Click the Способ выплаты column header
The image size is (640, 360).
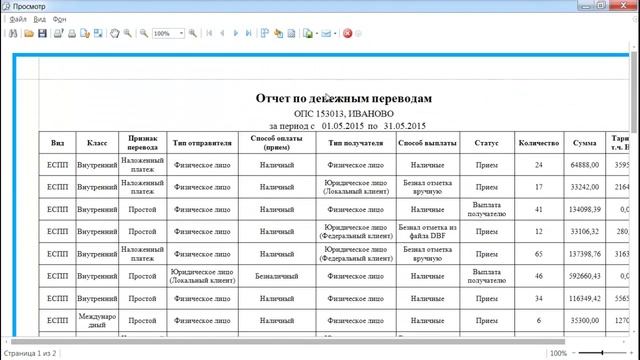point(427,143)
